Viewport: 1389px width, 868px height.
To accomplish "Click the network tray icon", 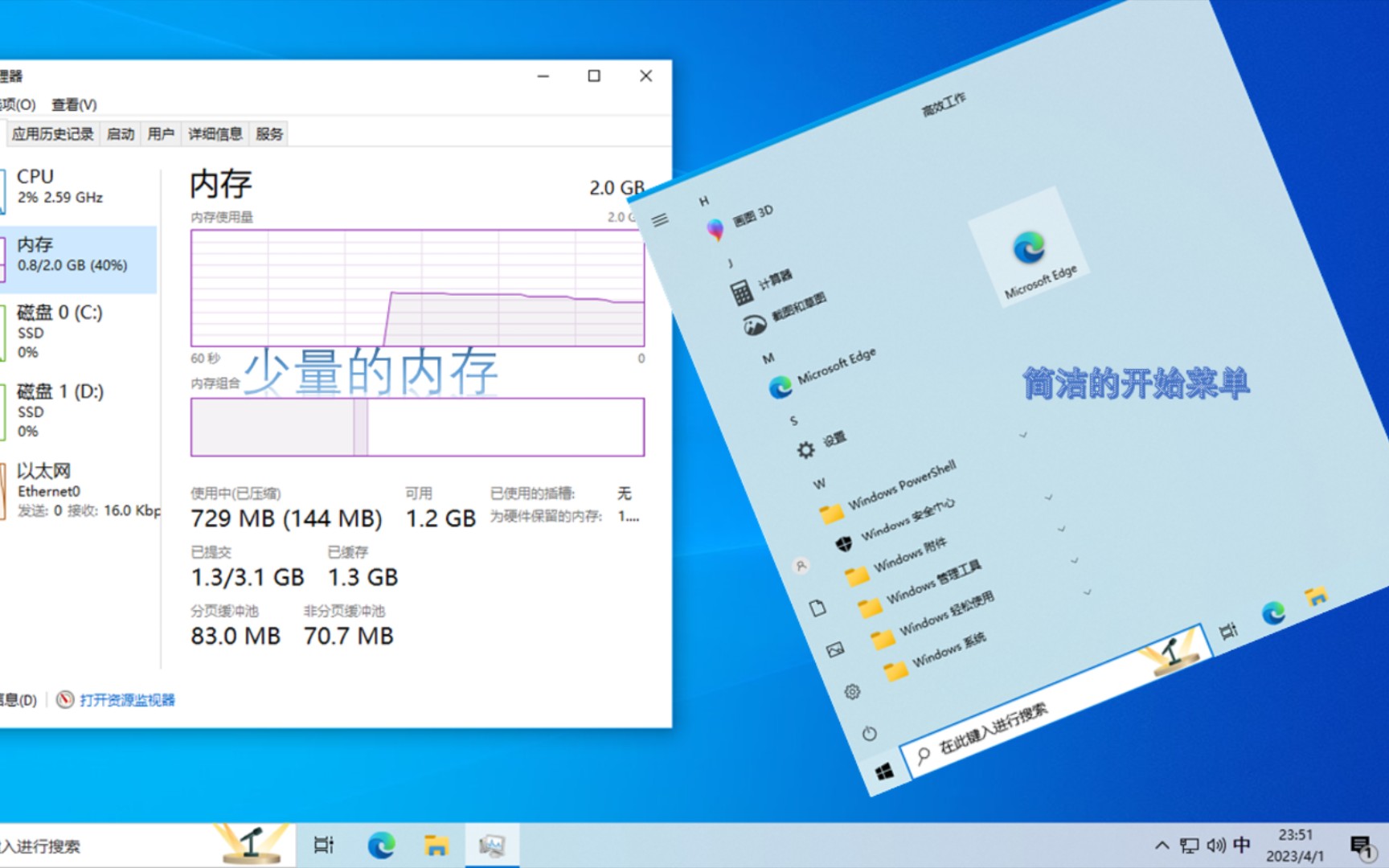I will pos(1189,845).
